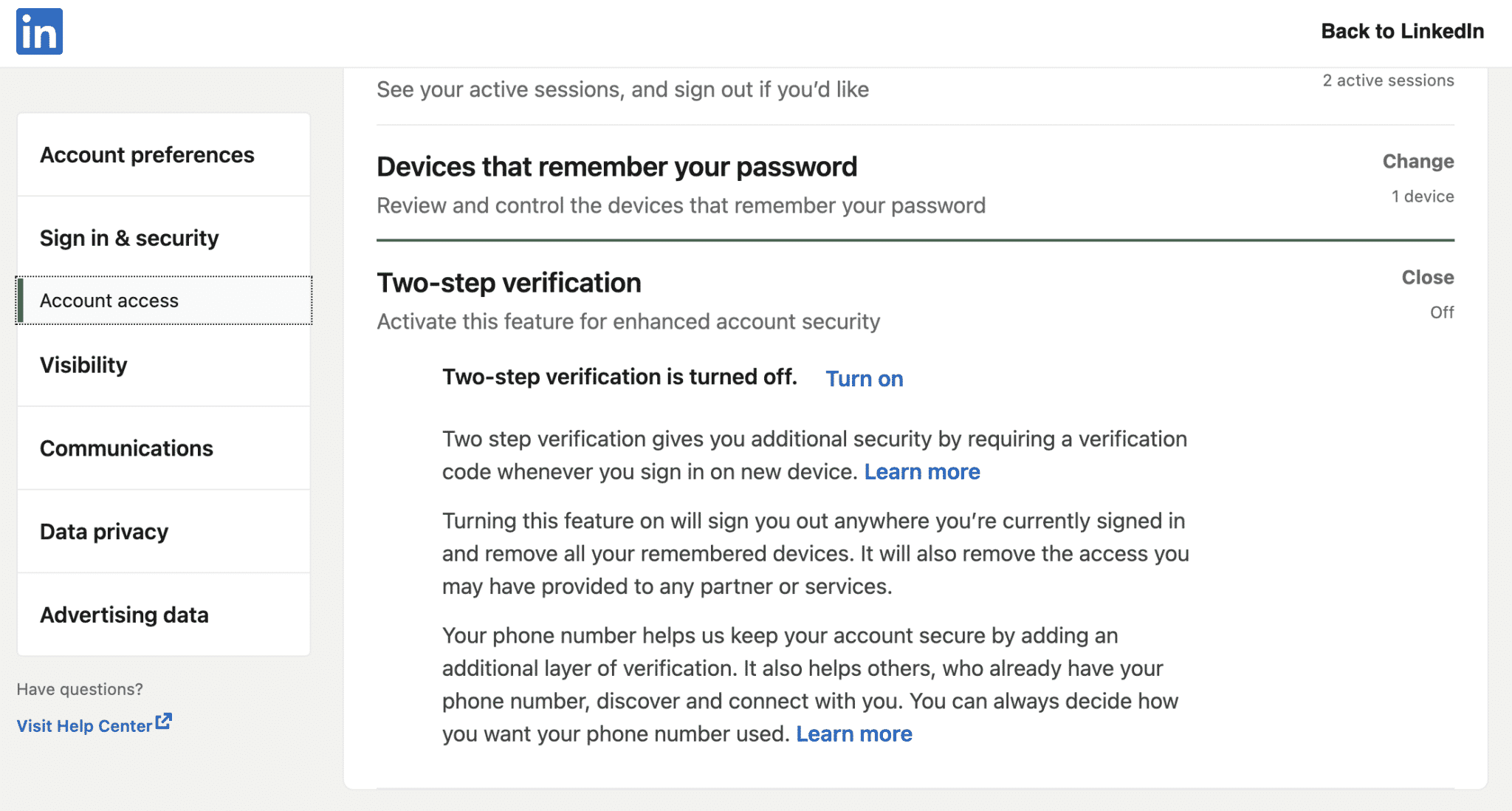
Task: Open the Communications settings section
Action: pyautogui.click(x=163, y=448)
